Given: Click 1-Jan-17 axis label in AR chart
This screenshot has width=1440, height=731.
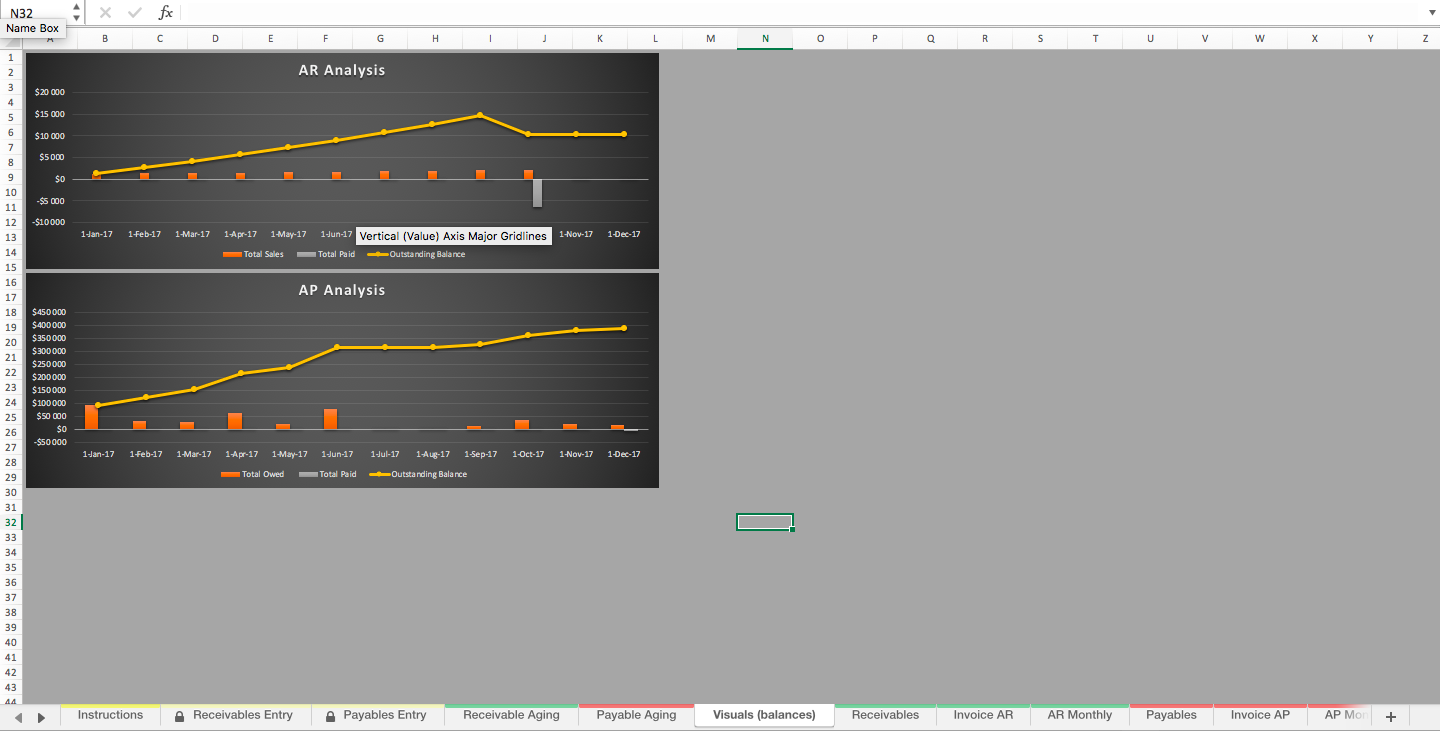Looking at the screenshot, I should (x=97, y=234).
